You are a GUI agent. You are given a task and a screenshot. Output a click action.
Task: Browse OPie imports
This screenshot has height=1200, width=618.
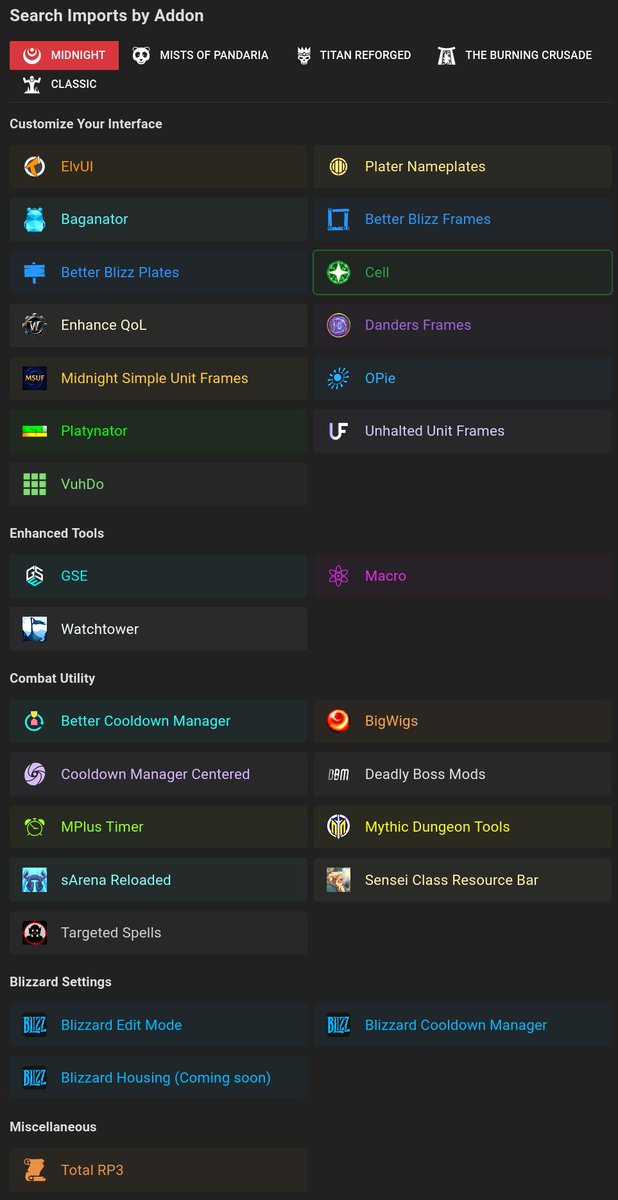point(463,379)
